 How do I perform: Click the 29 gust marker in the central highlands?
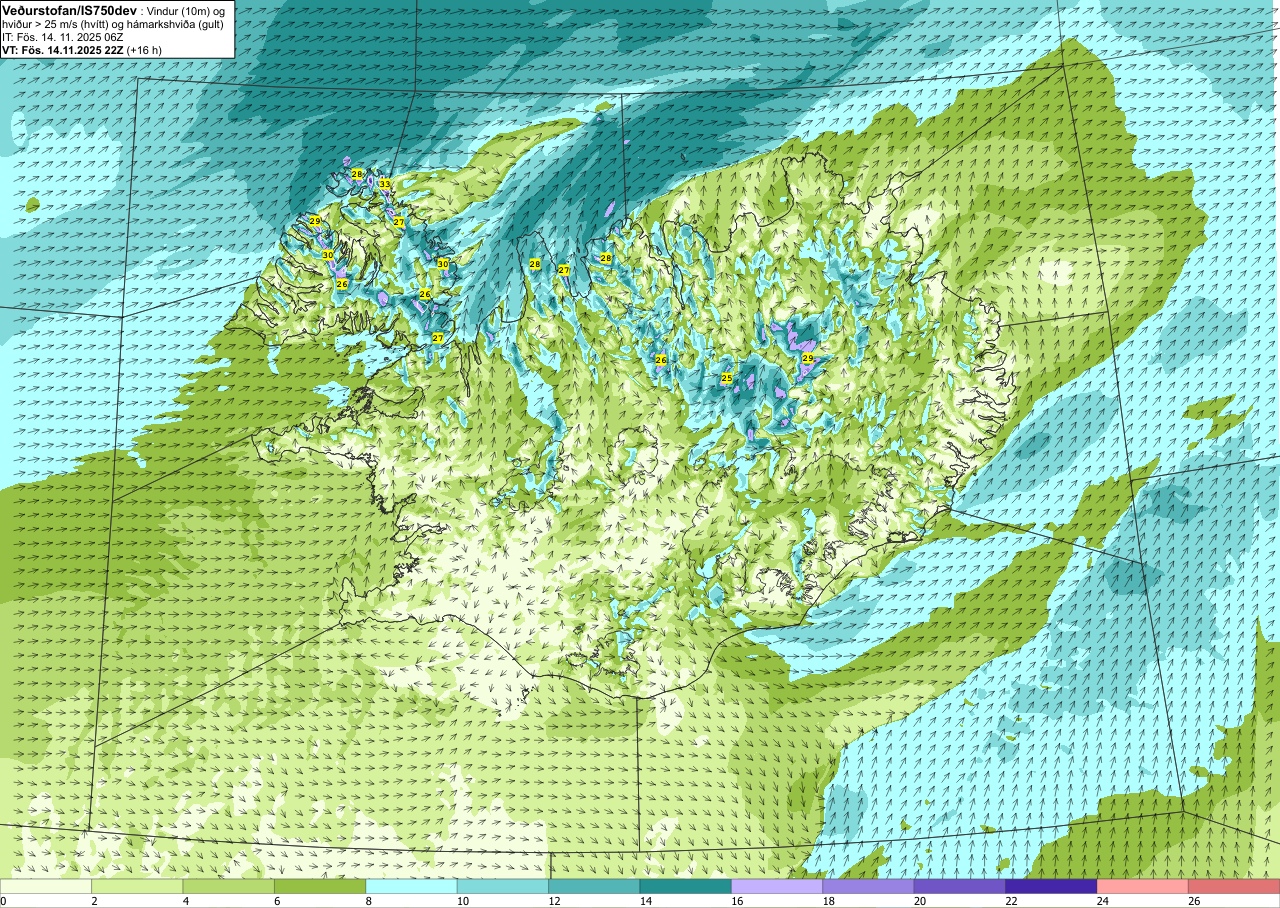808,358
